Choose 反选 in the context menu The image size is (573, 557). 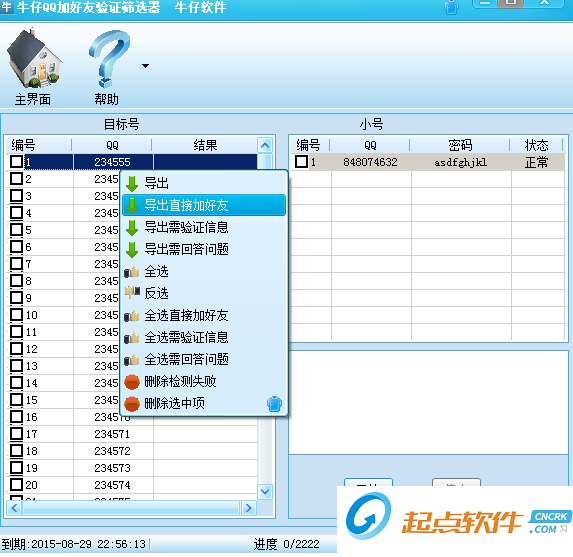point(204,293)
